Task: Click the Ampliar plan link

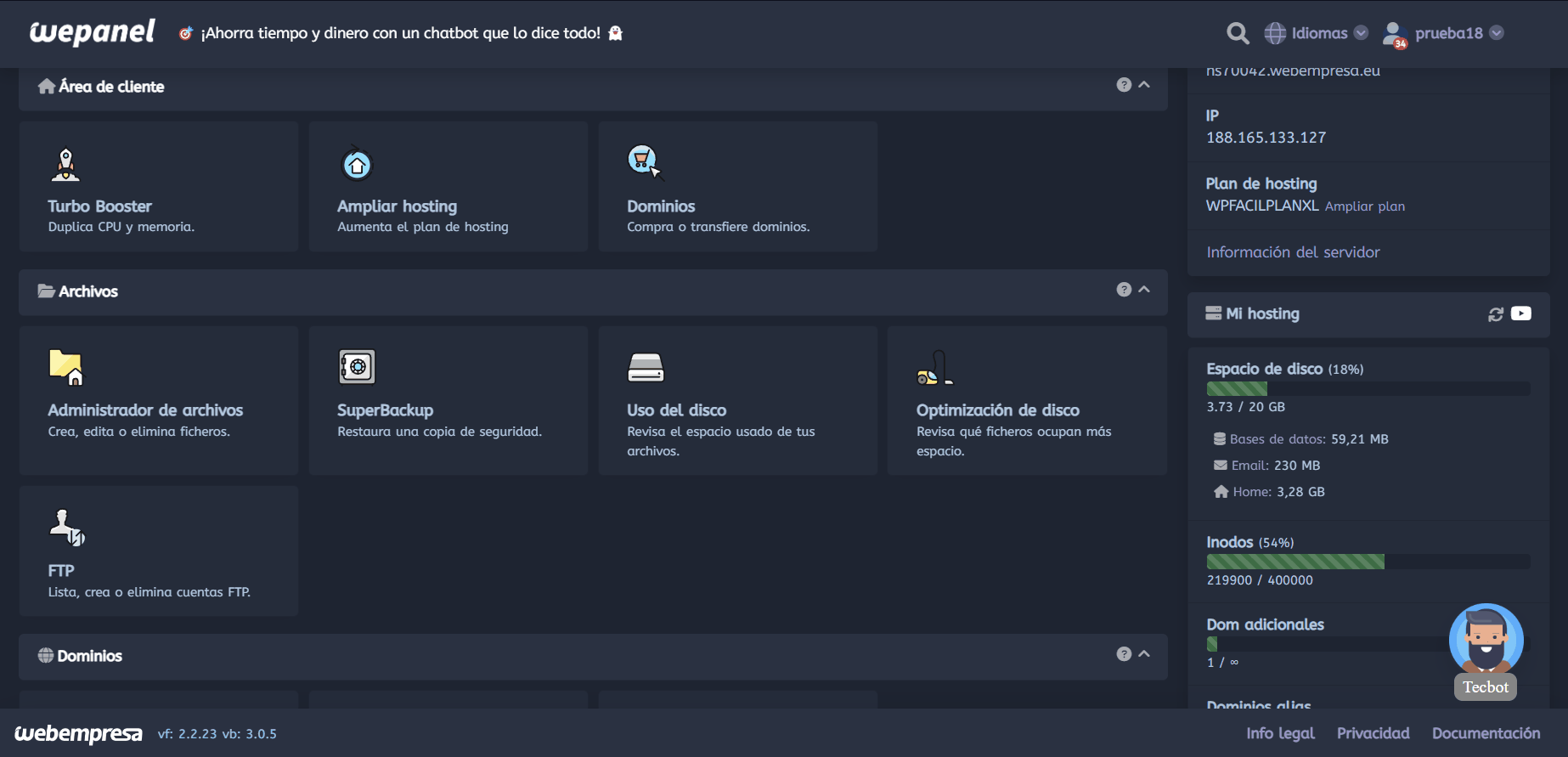Action: (x=1365, y=206)
